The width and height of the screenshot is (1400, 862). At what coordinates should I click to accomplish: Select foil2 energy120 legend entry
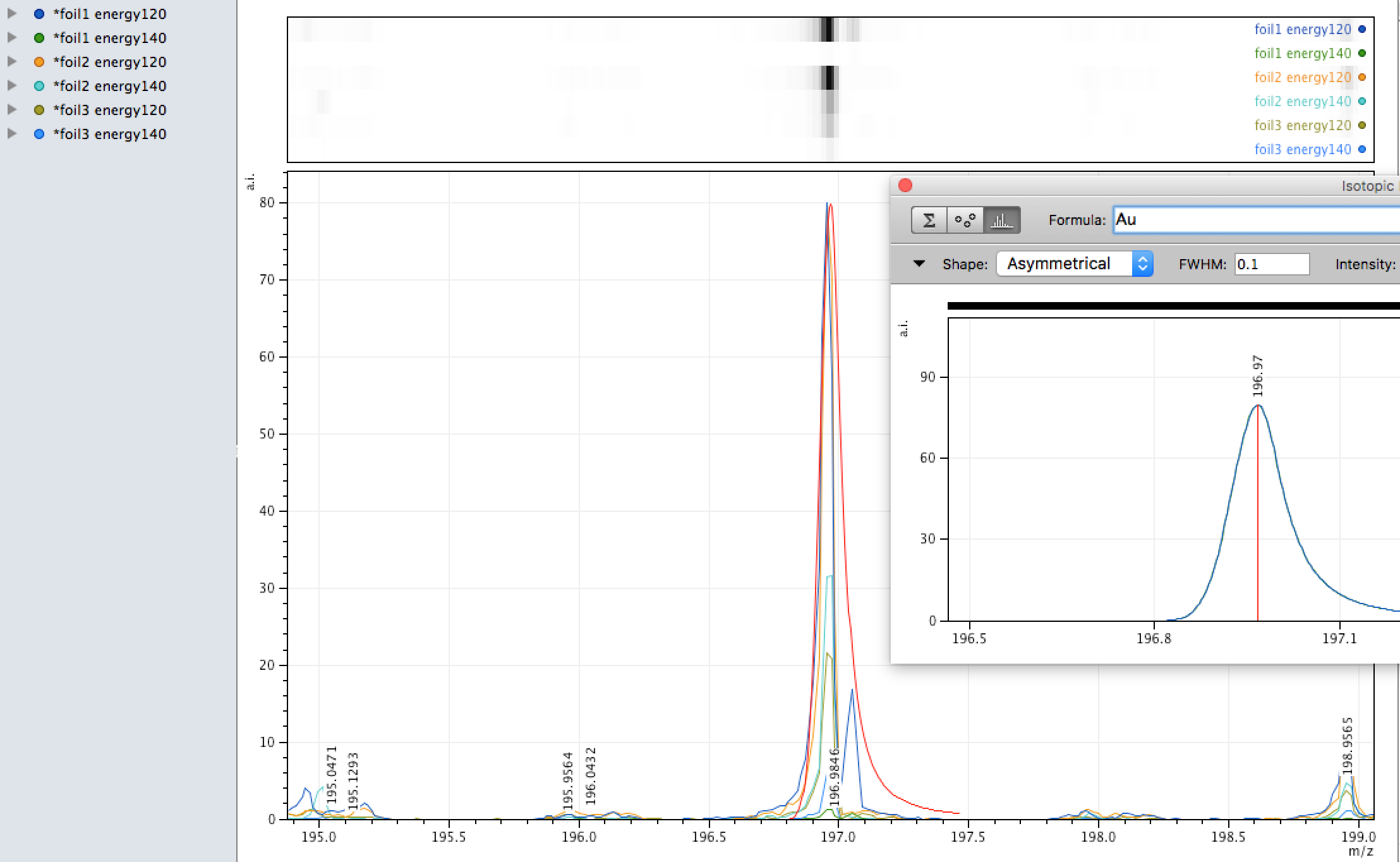pyautogui.click(x=1302, y=78)
